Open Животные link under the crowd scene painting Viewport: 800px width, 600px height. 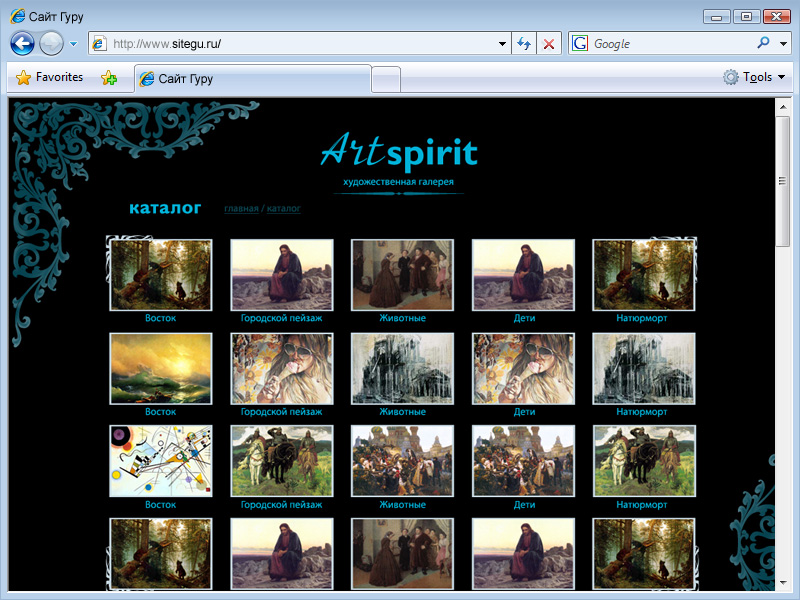[x=403, y=505]
